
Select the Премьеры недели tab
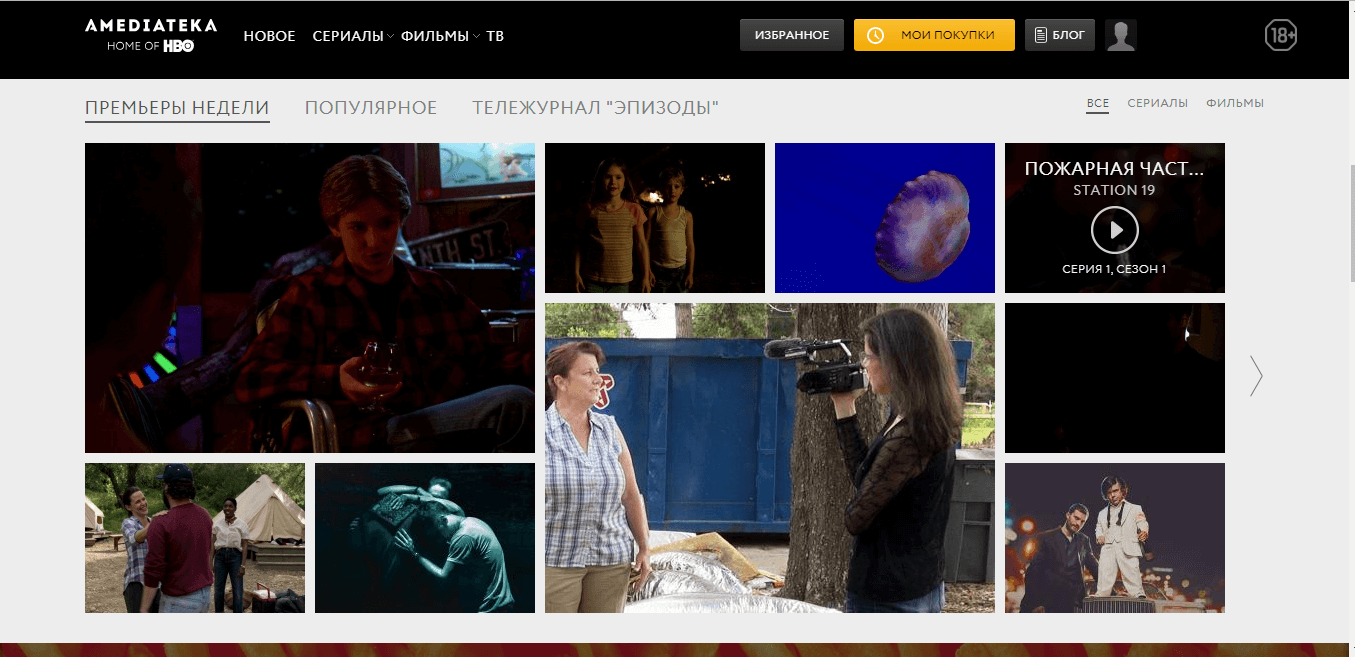click(177, 108)
